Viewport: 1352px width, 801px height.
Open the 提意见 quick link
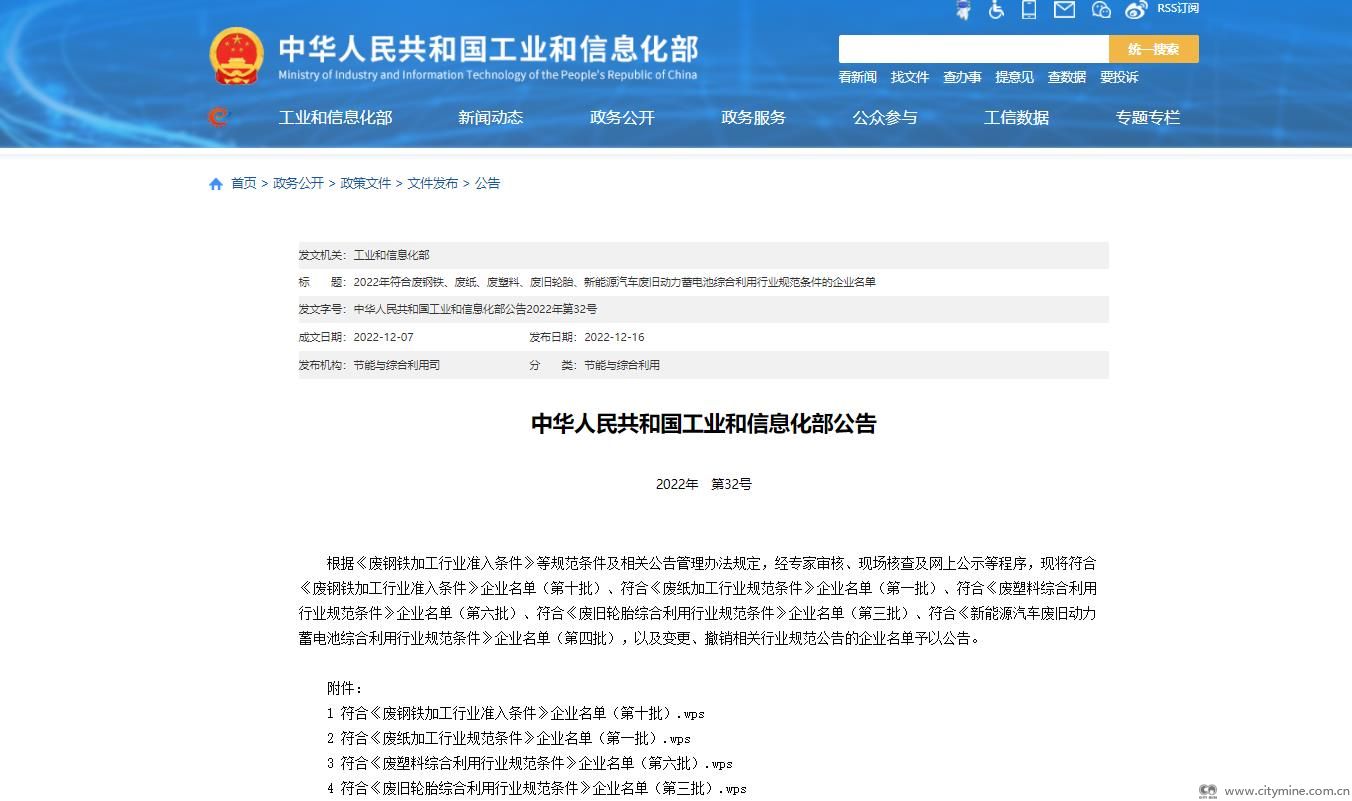pyautogui.click(x=1015, y=77)
